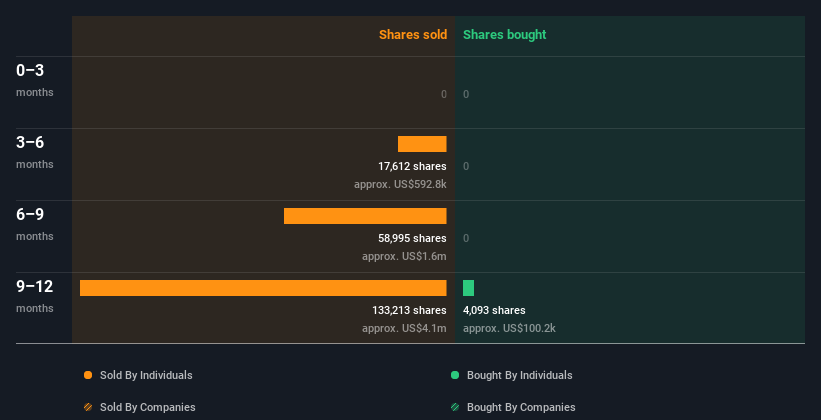This screenshot has height=420, width=821.
Task: Click the 6–9 row label
Action: pyautogui.click(x=30, y=214)
